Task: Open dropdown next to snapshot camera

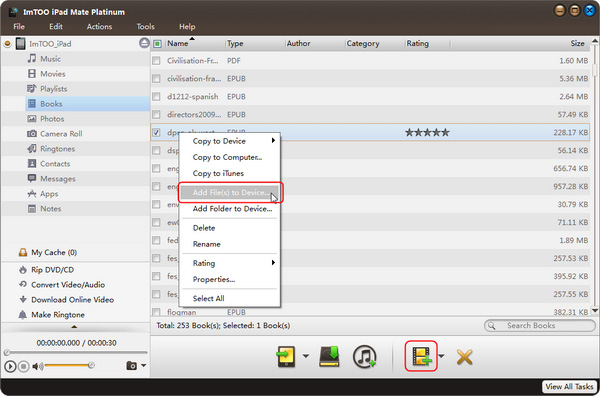Action: pyautogui.click(x=143, y=365)
